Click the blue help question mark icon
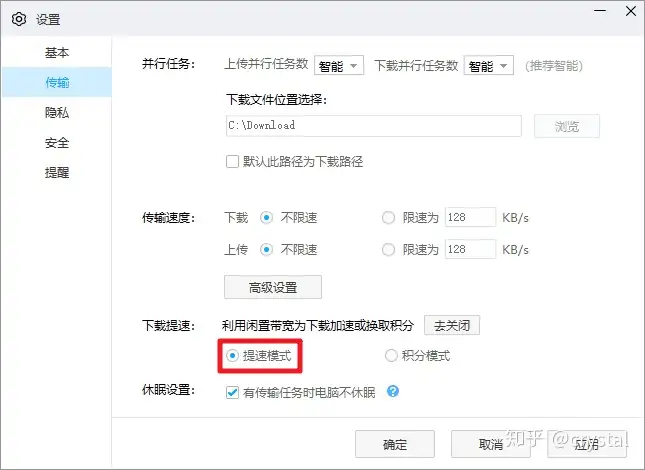This screenshot has width=645, height=470. pos(393,391)
